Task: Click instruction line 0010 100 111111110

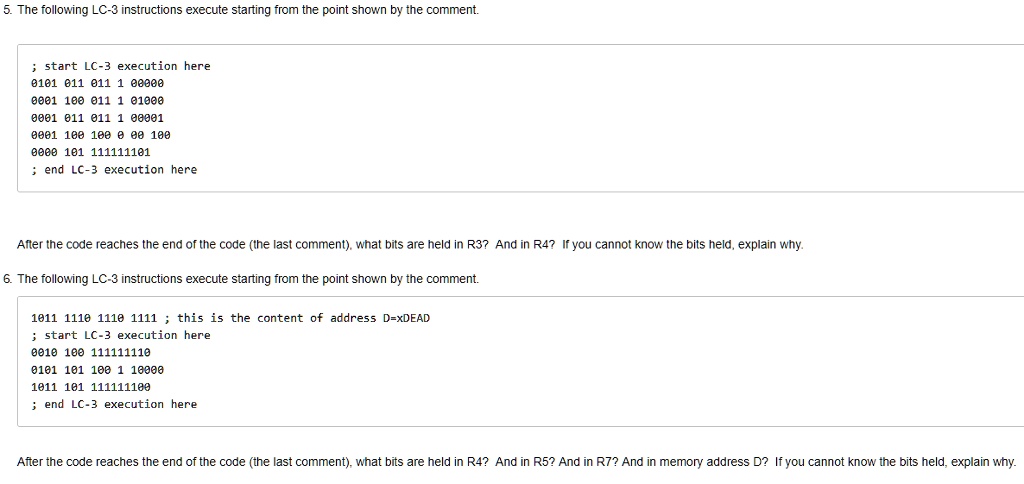Action: 91,353
